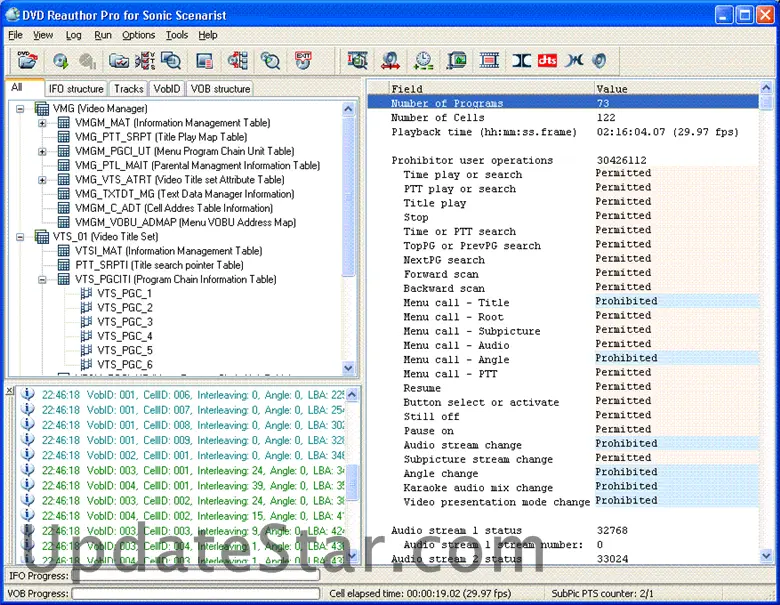Select the Number of Cells row
This screenshot has height=605, width=780.
pyautogui.click(x=563, y=117)
